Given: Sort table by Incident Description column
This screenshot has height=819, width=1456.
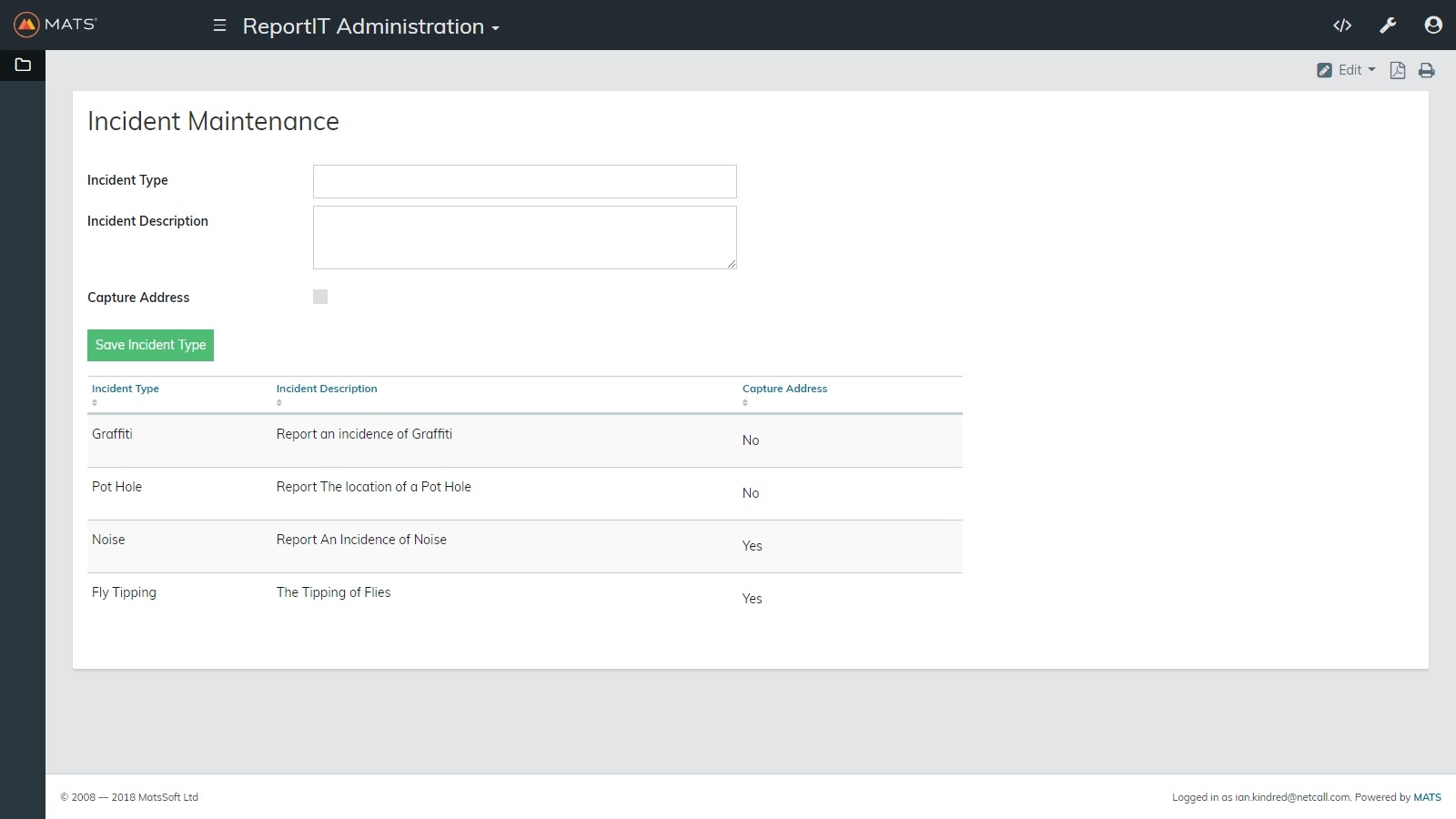Looking at the screenshot, I should tap(327, 389).
